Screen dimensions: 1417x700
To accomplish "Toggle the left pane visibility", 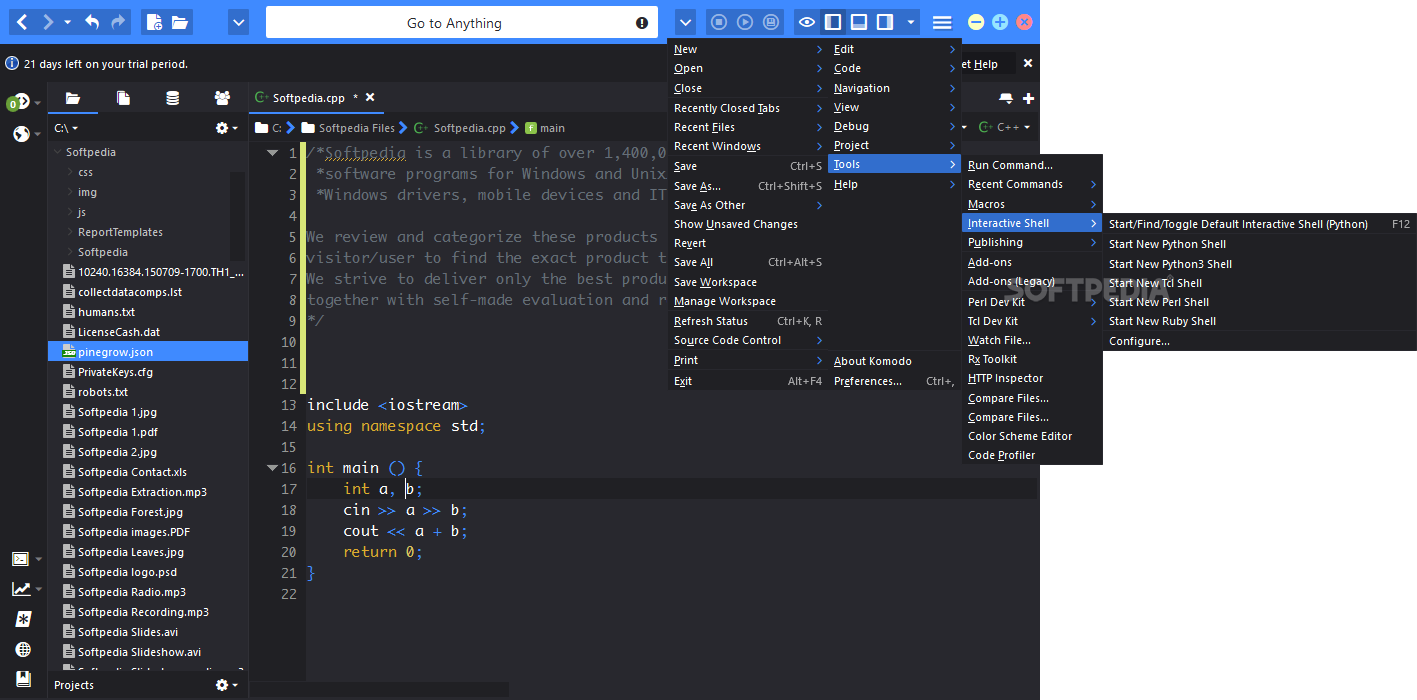I will pyautogui.click(x=833, y=22).
